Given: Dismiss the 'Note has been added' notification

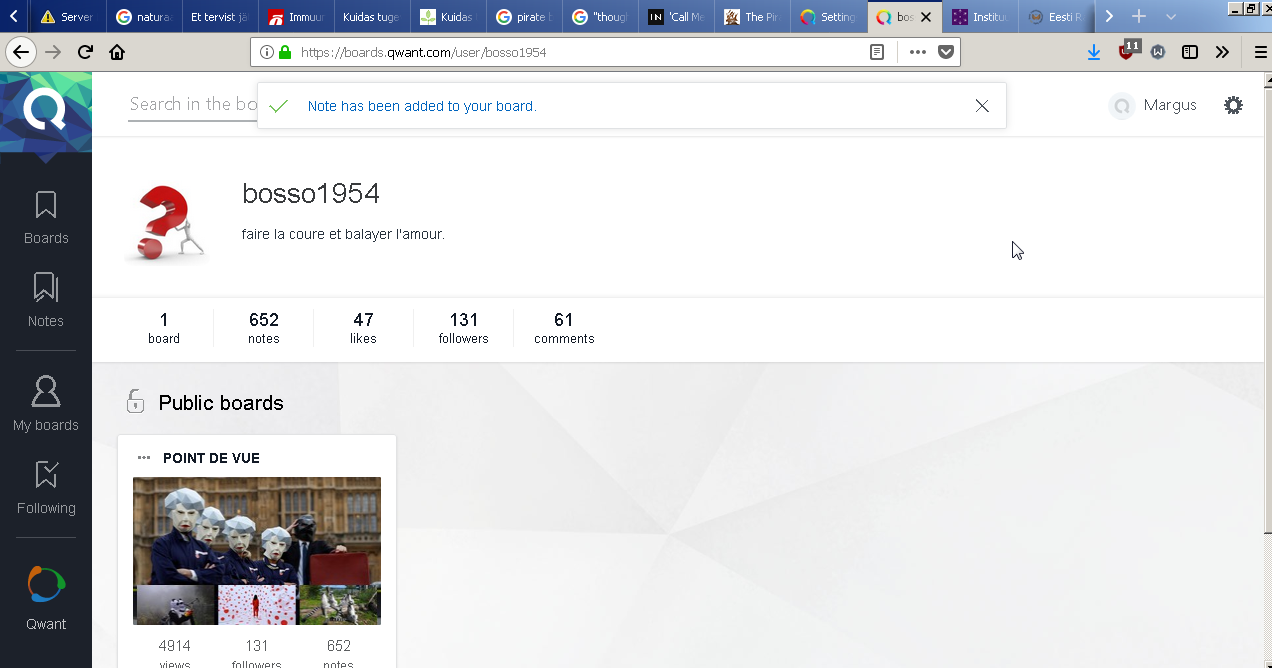Looking at the screenshot, I should point(982,106).
